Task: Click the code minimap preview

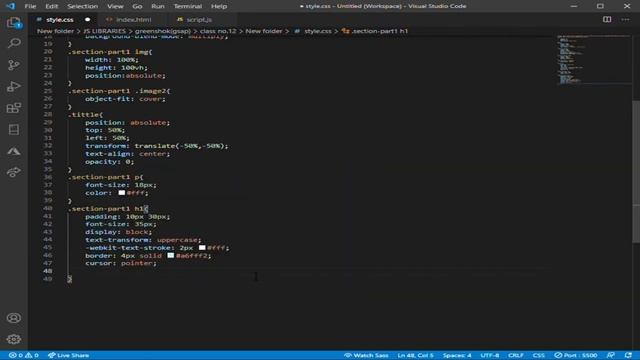Action: (594, 60)
